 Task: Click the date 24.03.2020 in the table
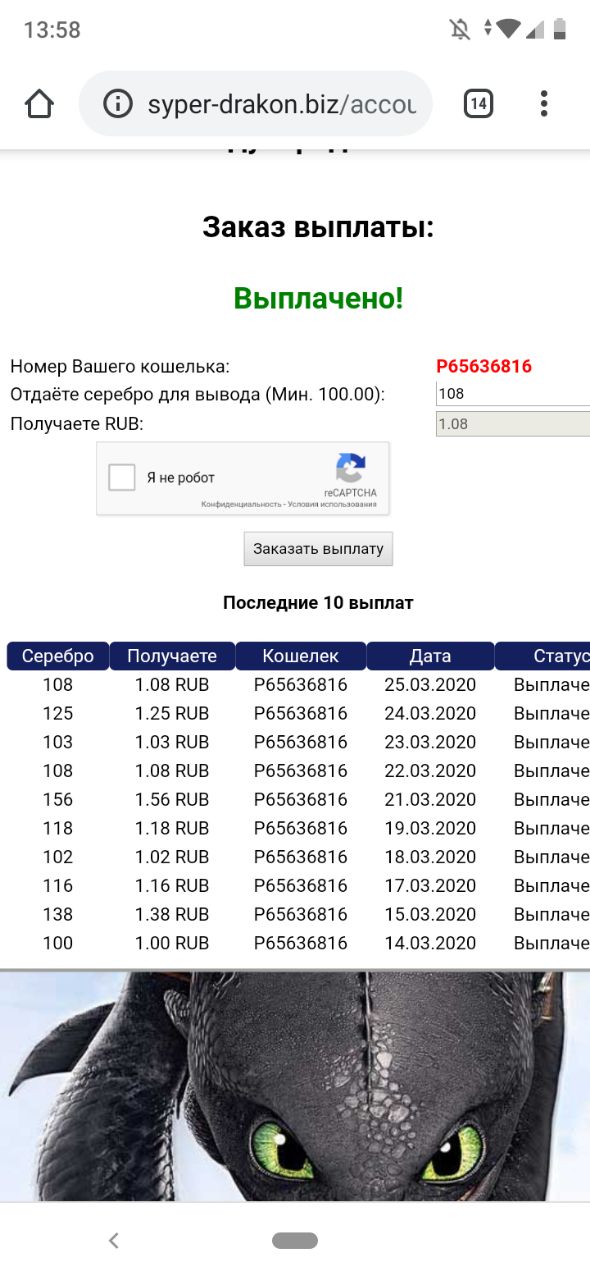[430, 713]
